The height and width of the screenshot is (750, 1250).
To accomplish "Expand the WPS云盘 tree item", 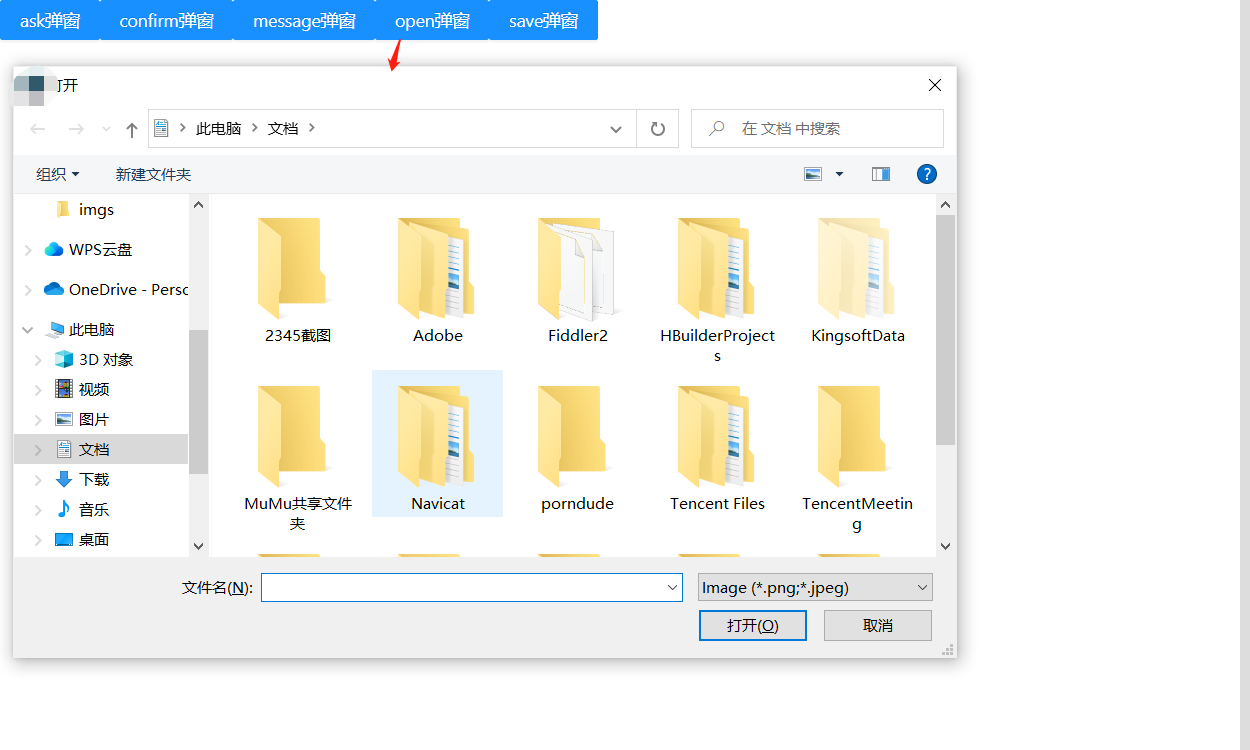I will click(27, 249).
